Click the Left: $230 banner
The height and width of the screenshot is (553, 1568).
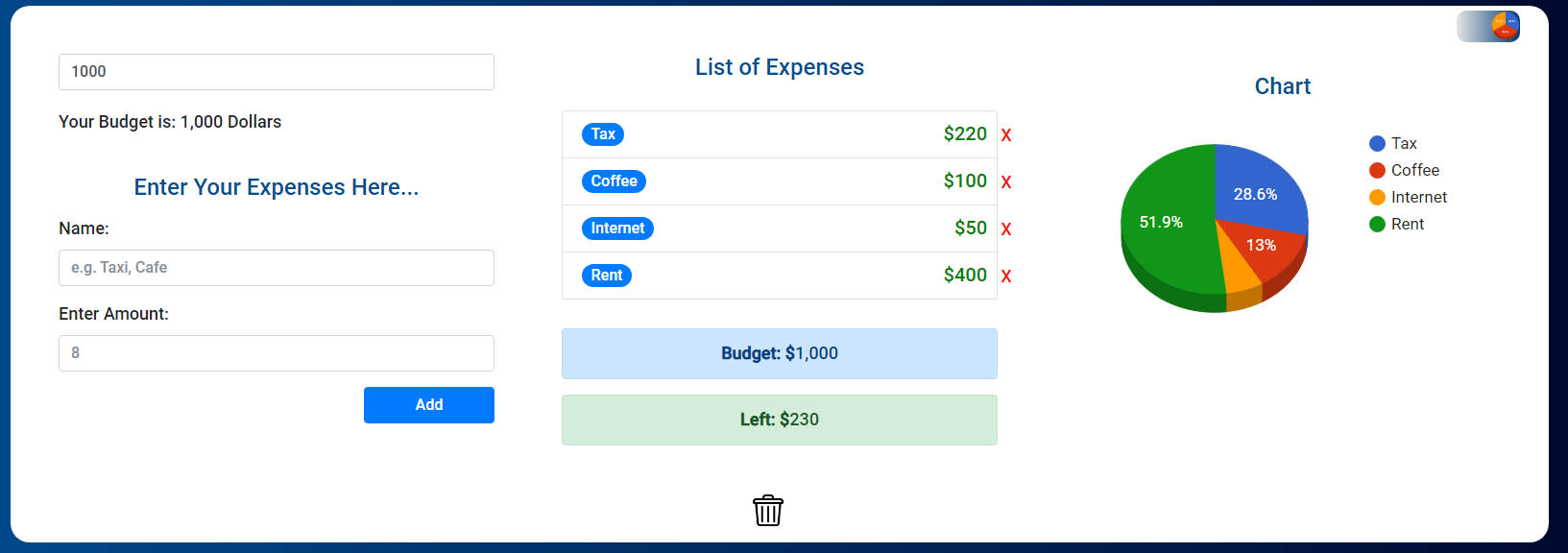[x=779, y=420]
